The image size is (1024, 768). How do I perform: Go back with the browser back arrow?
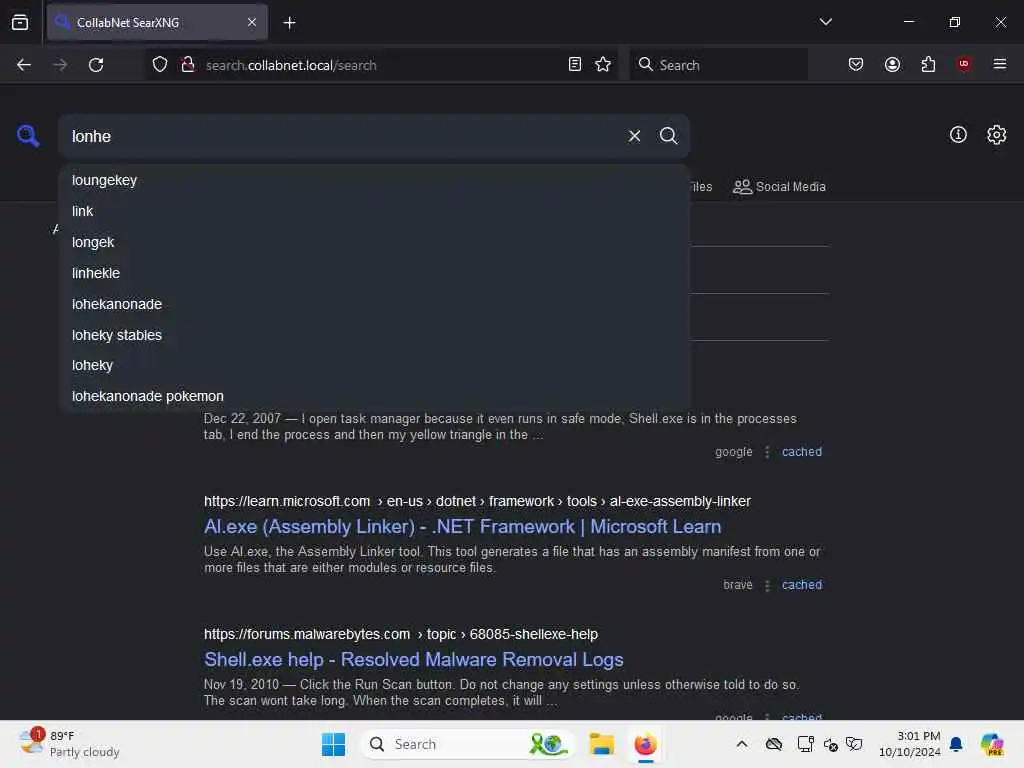pos(24,65)
